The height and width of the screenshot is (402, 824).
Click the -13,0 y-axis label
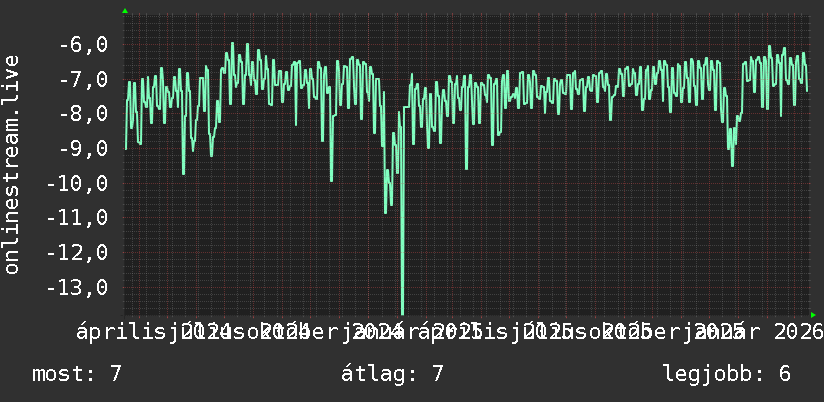point(77,288)
